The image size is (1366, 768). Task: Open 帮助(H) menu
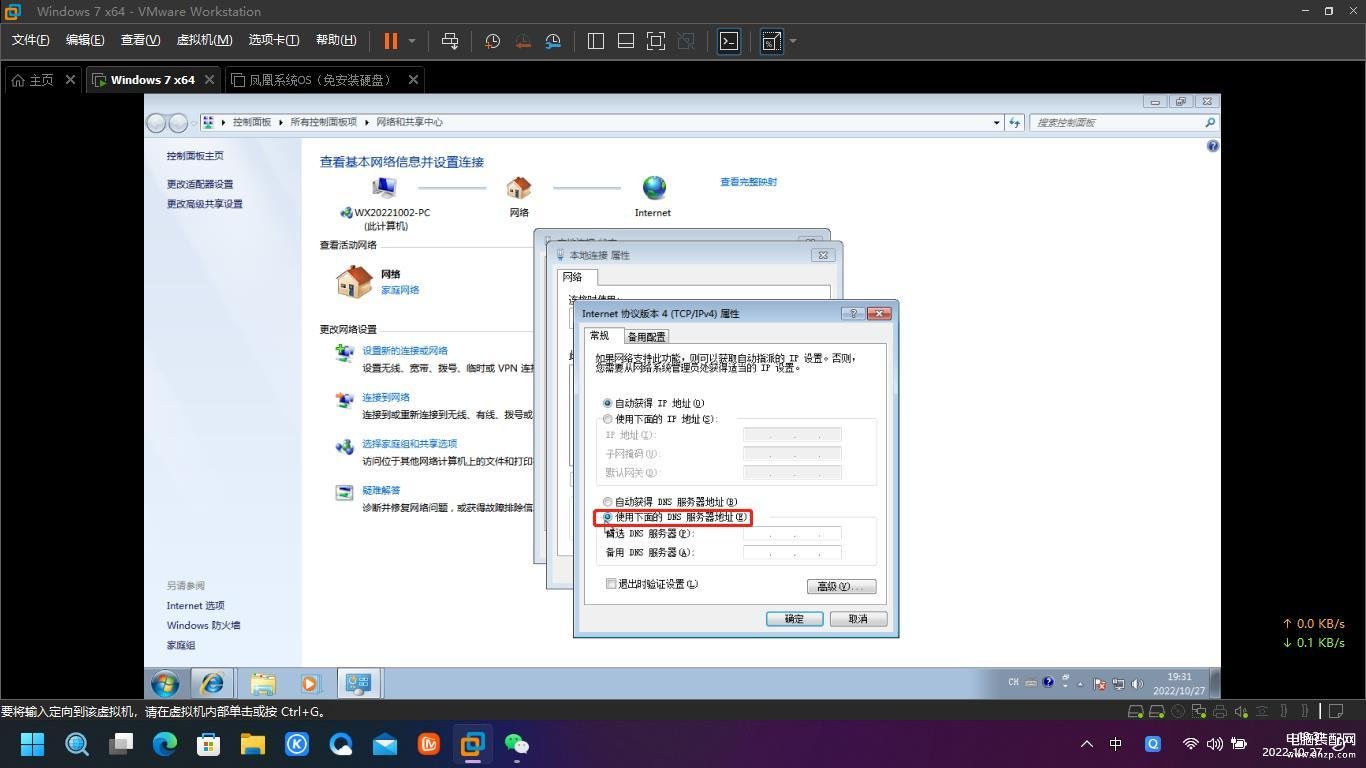point(336,40)
